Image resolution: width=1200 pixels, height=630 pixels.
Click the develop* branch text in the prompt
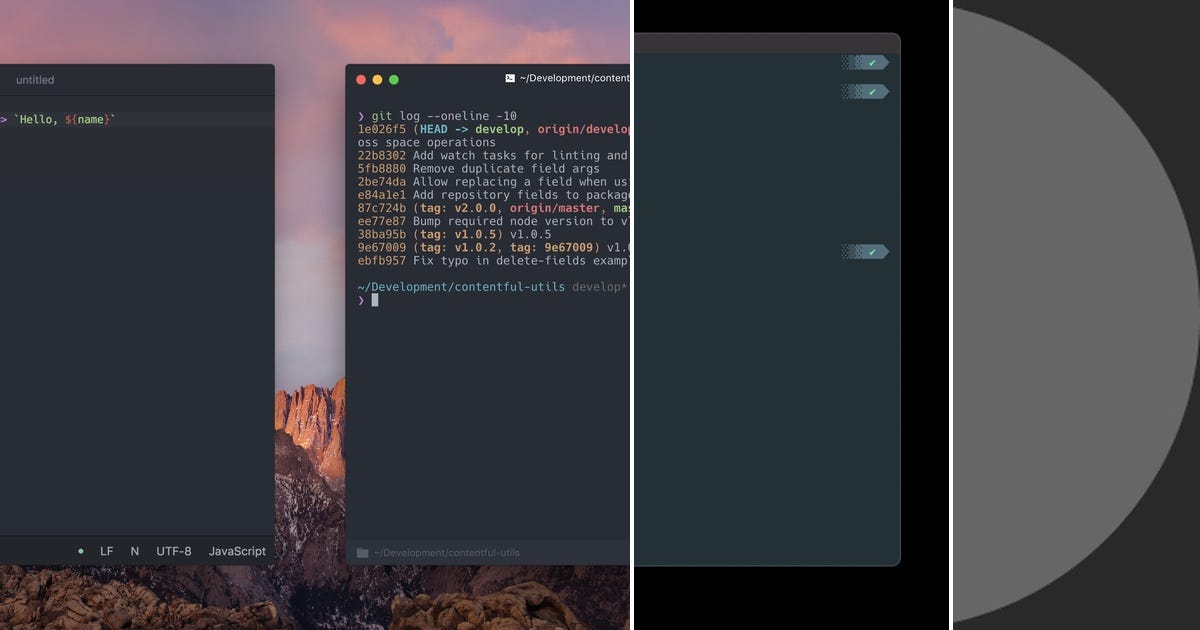coord(600,286)
